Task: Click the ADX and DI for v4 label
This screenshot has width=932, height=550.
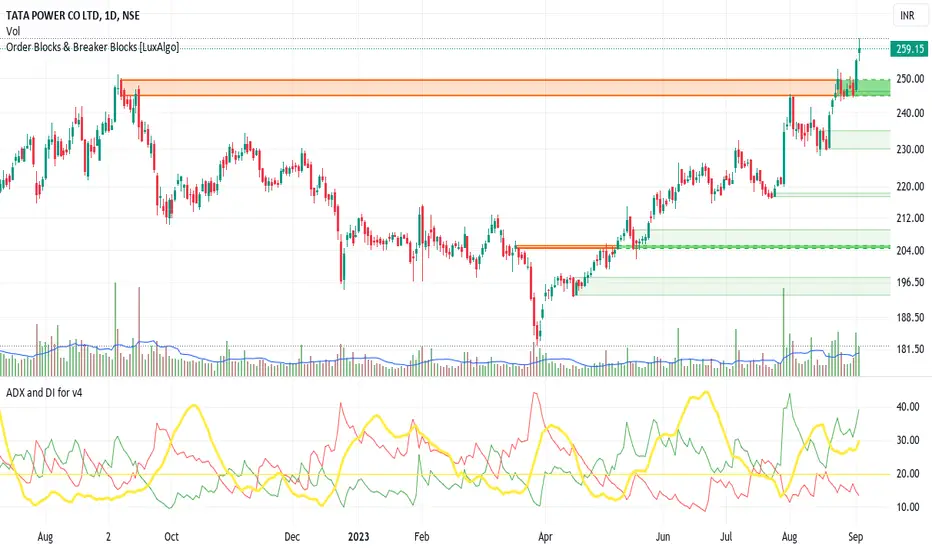Action: coord(44,392)
